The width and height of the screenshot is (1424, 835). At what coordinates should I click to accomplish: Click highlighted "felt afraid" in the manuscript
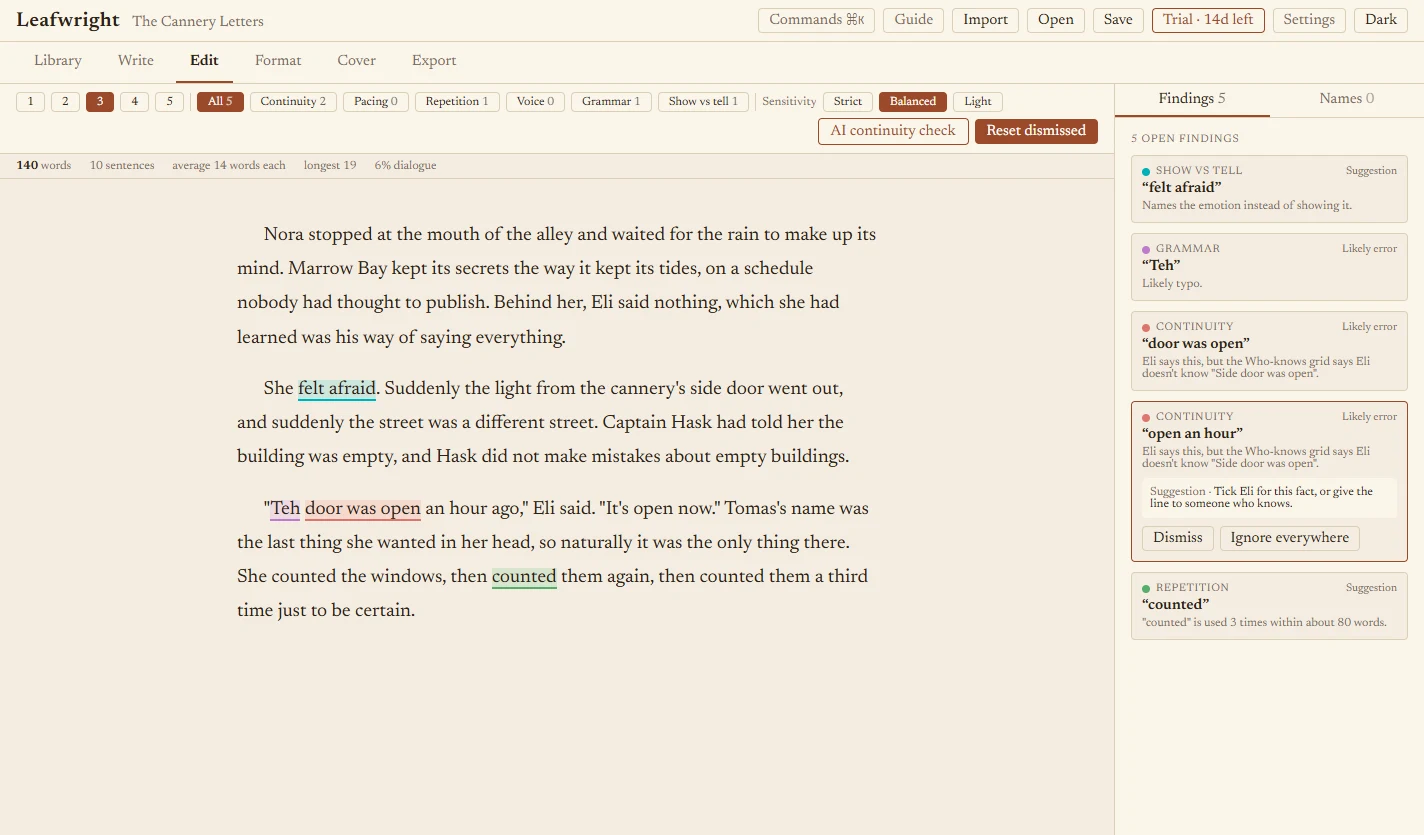[337, 389]
